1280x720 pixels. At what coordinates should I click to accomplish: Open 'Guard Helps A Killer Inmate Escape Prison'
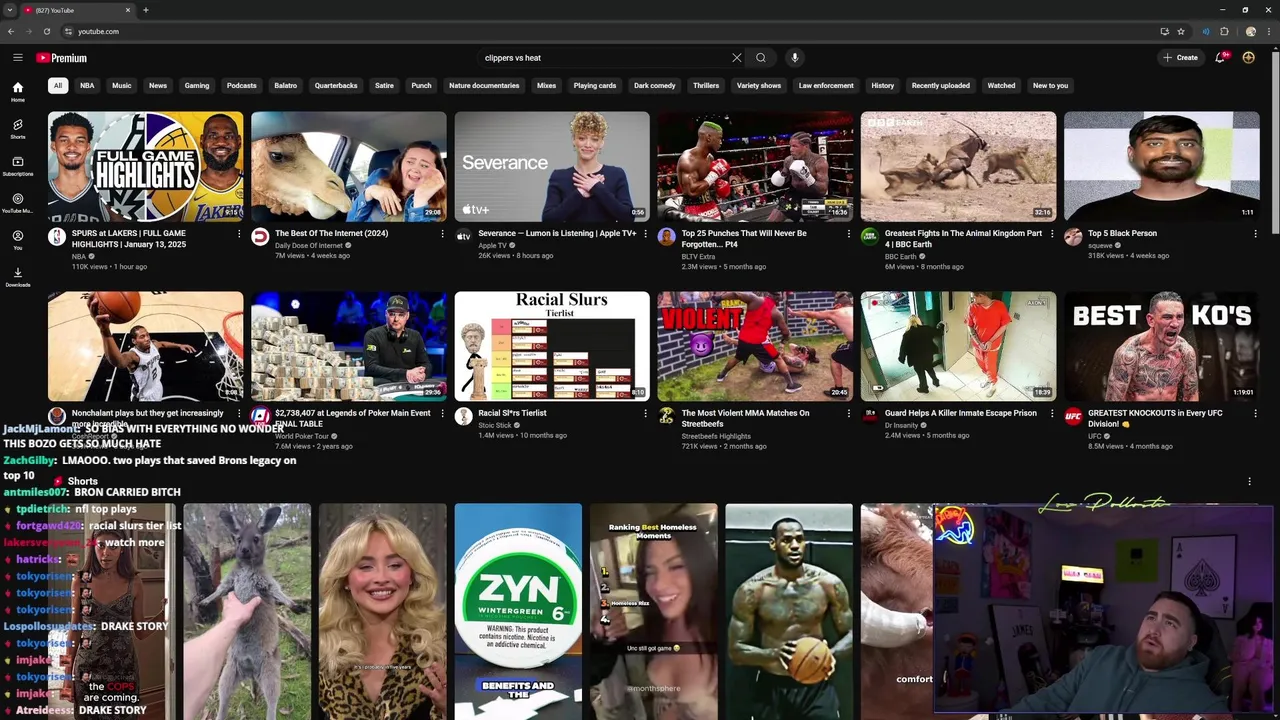[960, 413]
